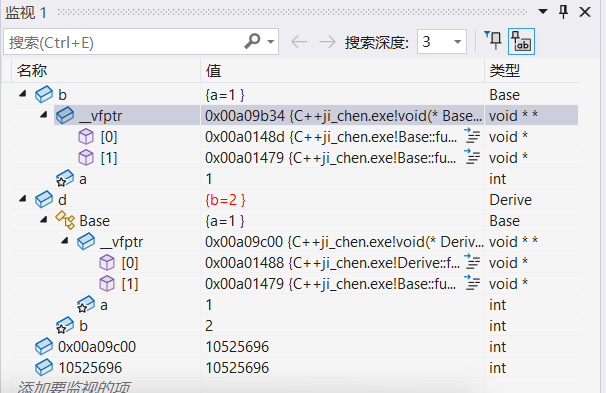
Task: Click the 名称 column header
Action: pos(106,70)
